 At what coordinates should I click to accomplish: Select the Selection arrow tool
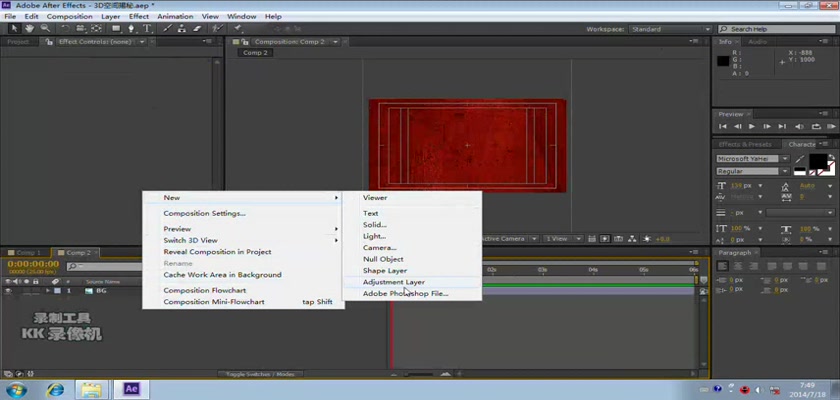(14, 29)
